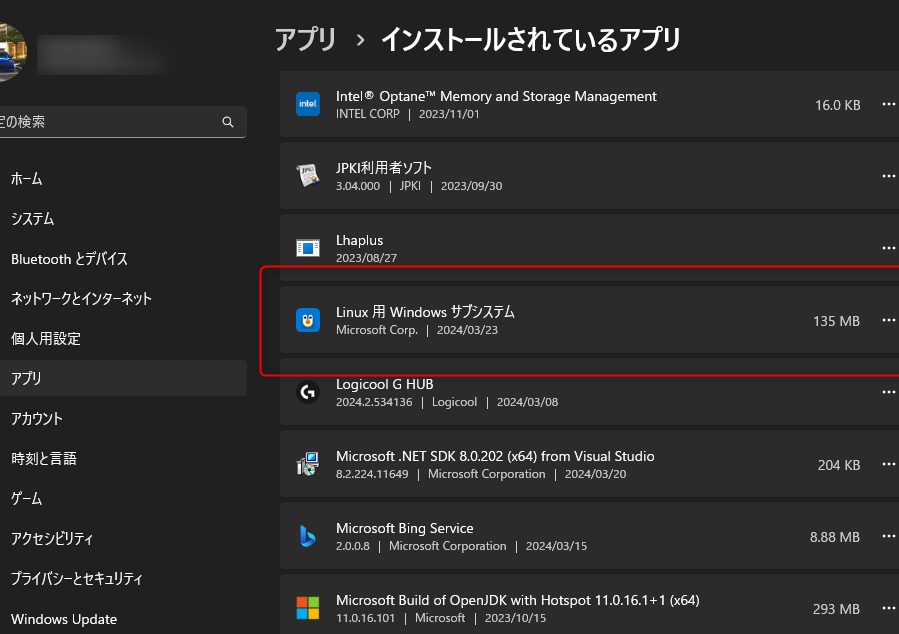Open the more options menu for Logicool G HUB

(888, 392)
